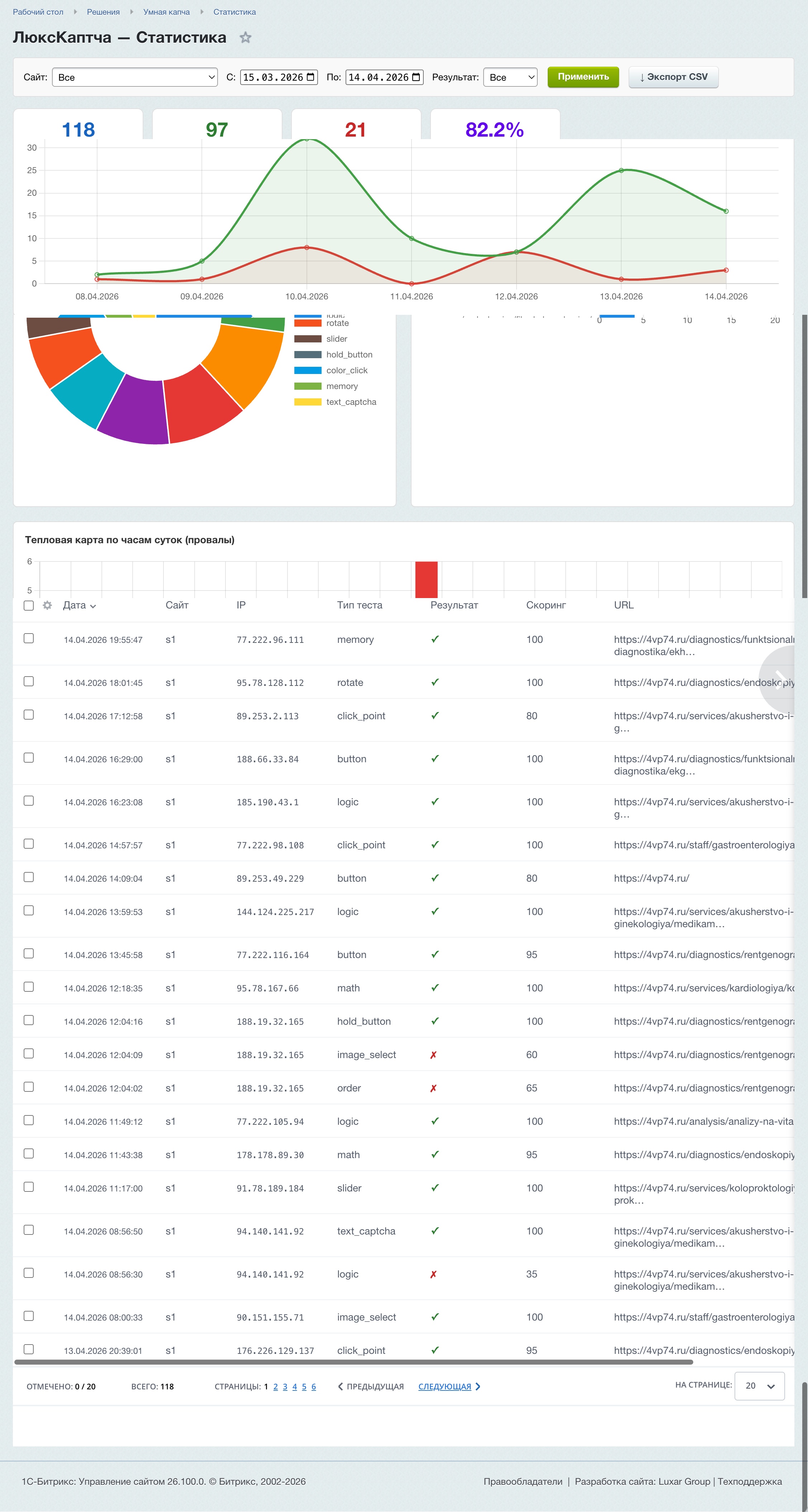Sort by Дата column arrow
The width and height of the screenshot is (808, 1512).
click(x=93, y=606)
